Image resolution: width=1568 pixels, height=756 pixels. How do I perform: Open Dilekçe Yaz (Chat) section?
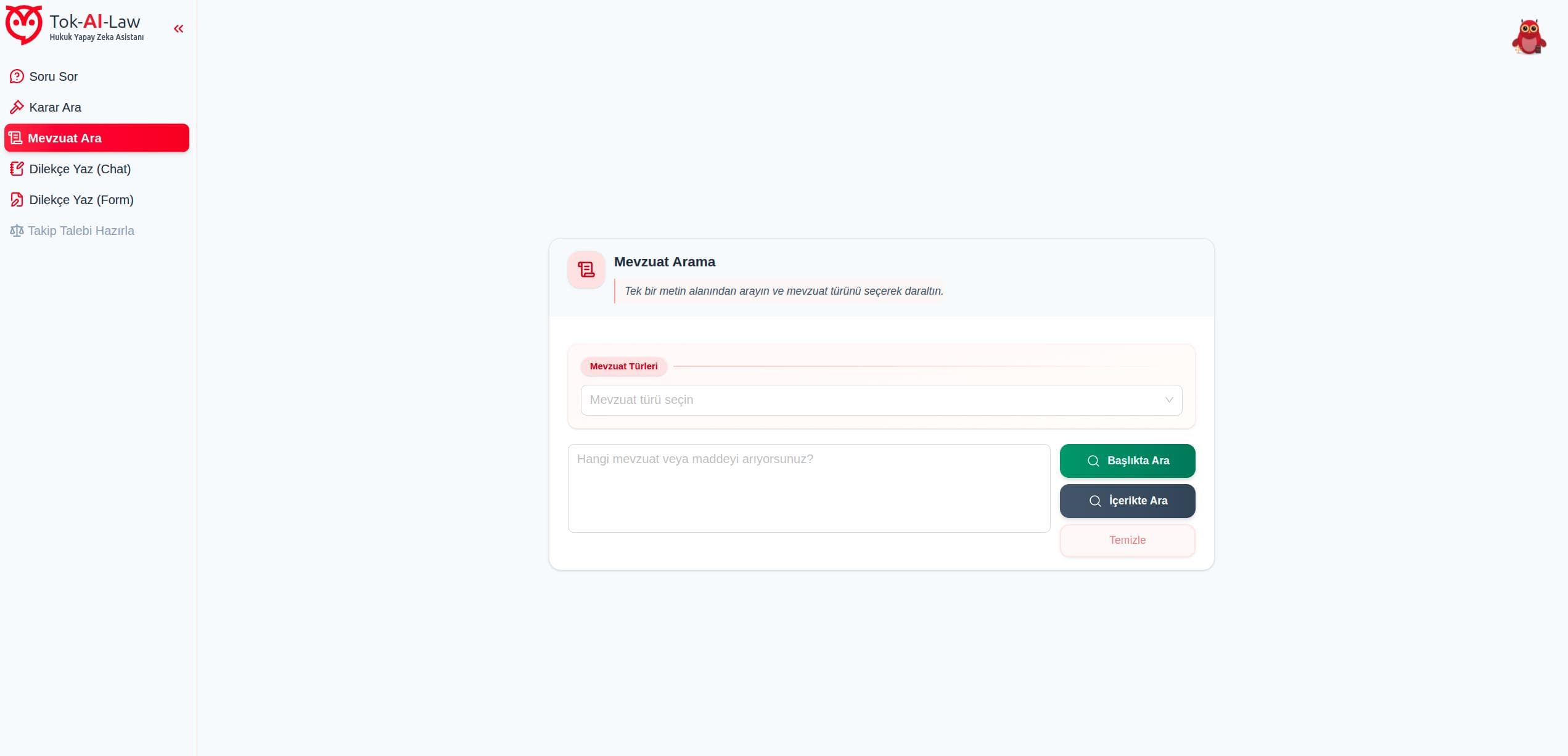click(80, 169)
